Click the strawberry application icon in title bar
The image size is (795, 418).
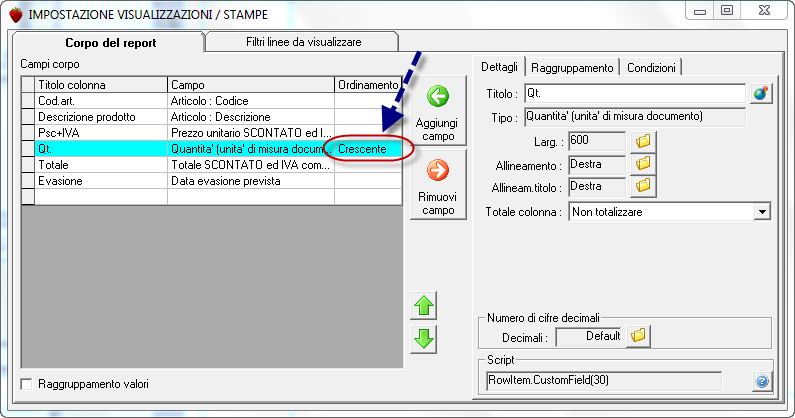[16, 15]
